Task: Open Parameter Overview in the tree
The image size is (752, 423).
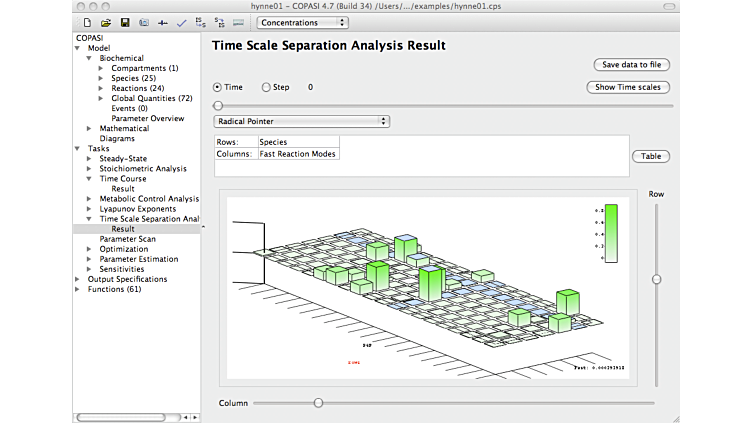Action: [147, 118]
